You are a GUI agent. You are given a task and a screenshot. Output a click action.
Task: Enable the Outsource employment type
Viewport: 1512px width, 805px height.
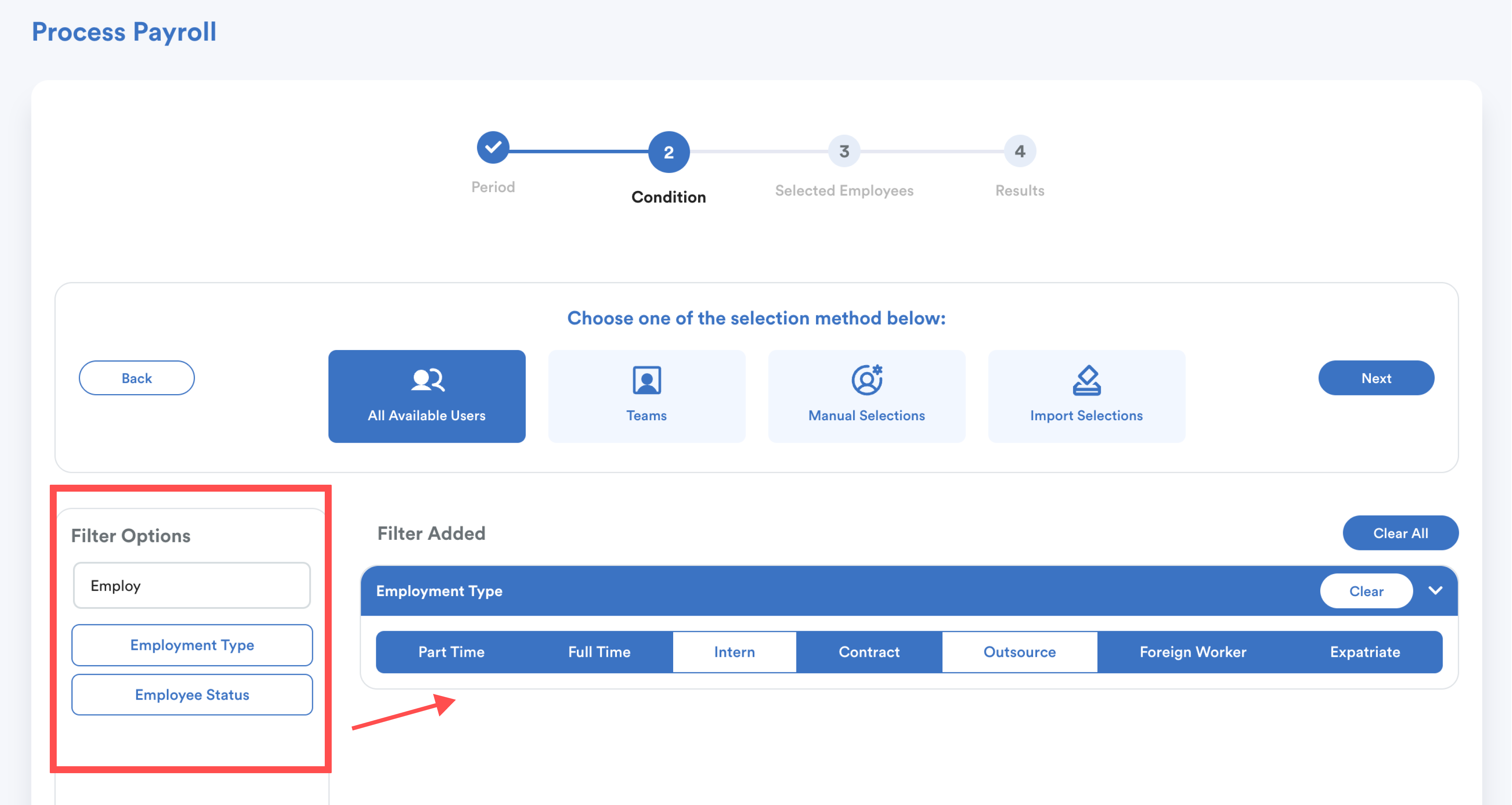tap(1019, 652)
